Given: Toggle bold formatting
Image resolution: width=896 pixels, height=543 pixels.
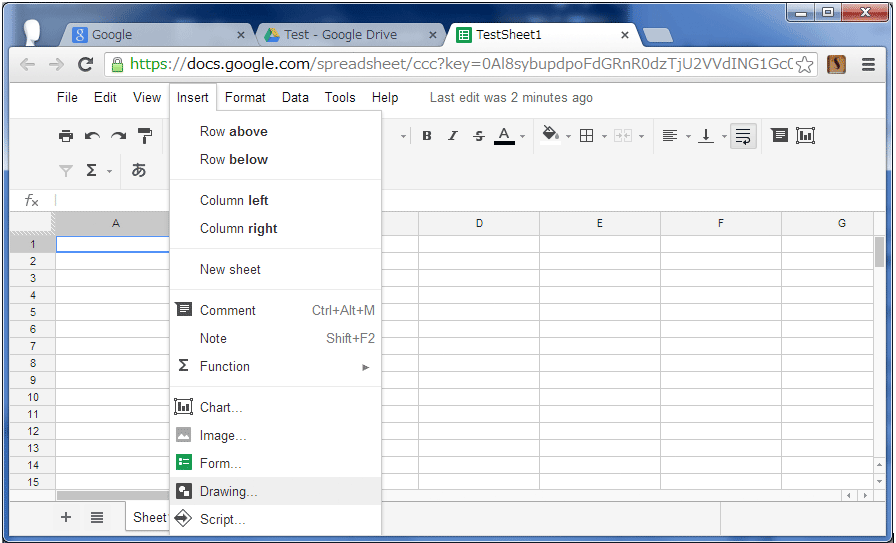Looking at the screenshot, I should coord(427,136).
